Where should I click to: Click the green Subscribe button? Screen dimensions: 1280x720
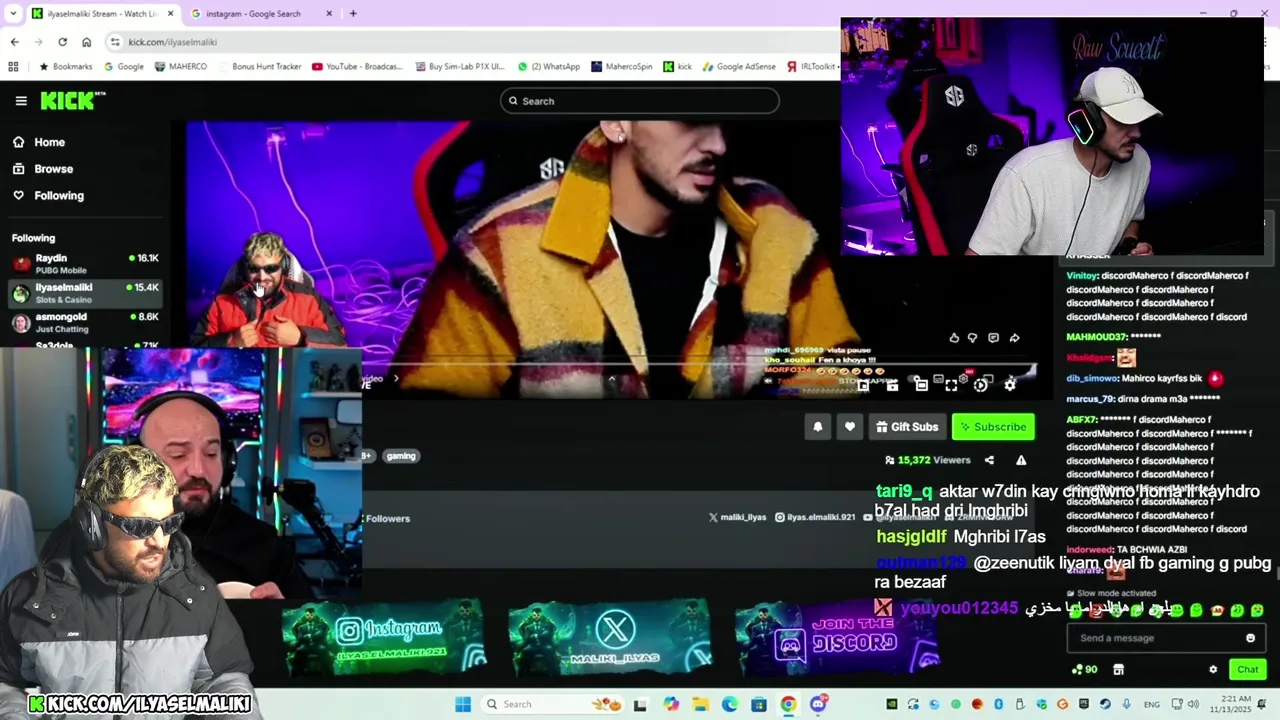point(993,427)
